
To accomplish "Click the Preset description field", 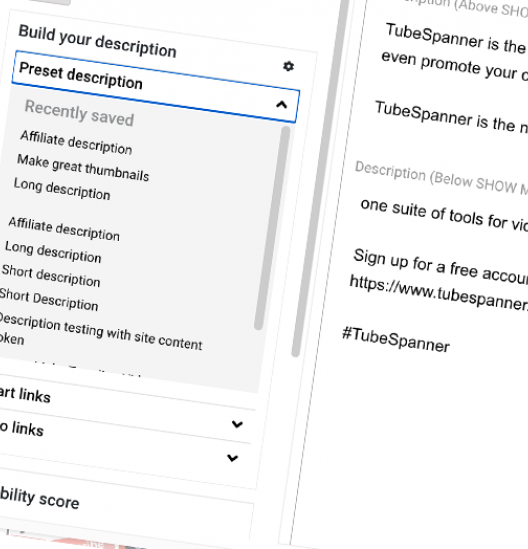I will (155, 86).
